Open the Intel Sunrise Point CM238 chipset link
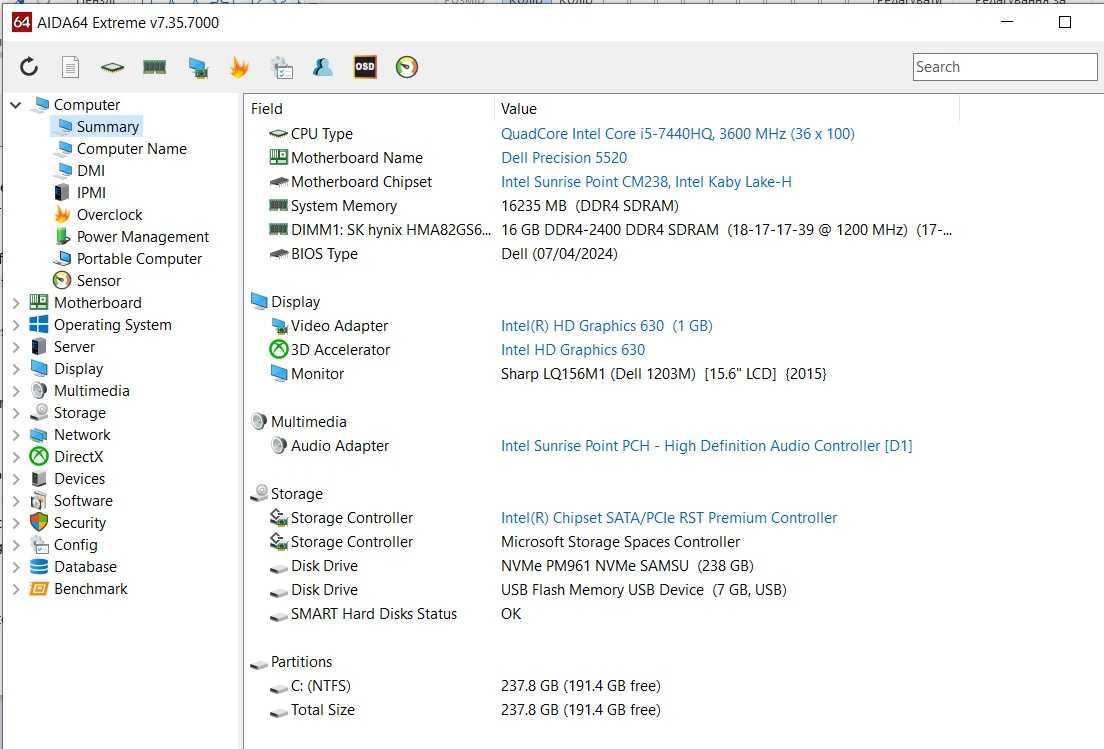1104x749 pixels. (x=646, y=182)
